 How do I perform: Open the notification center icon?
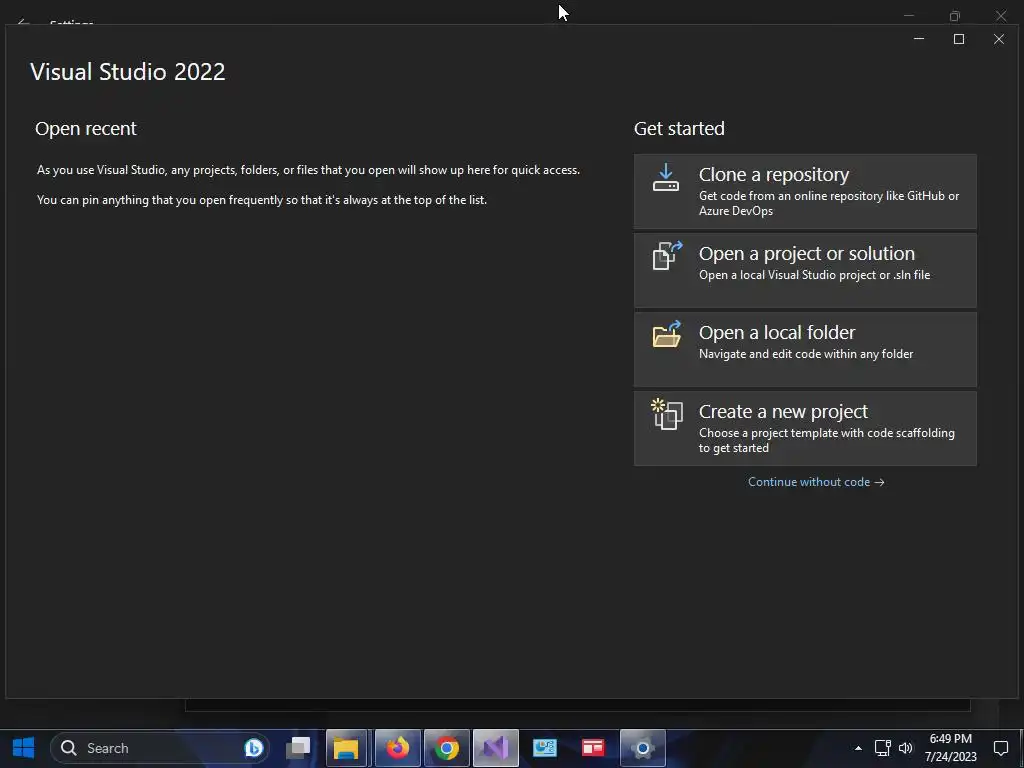(1000, 748)
